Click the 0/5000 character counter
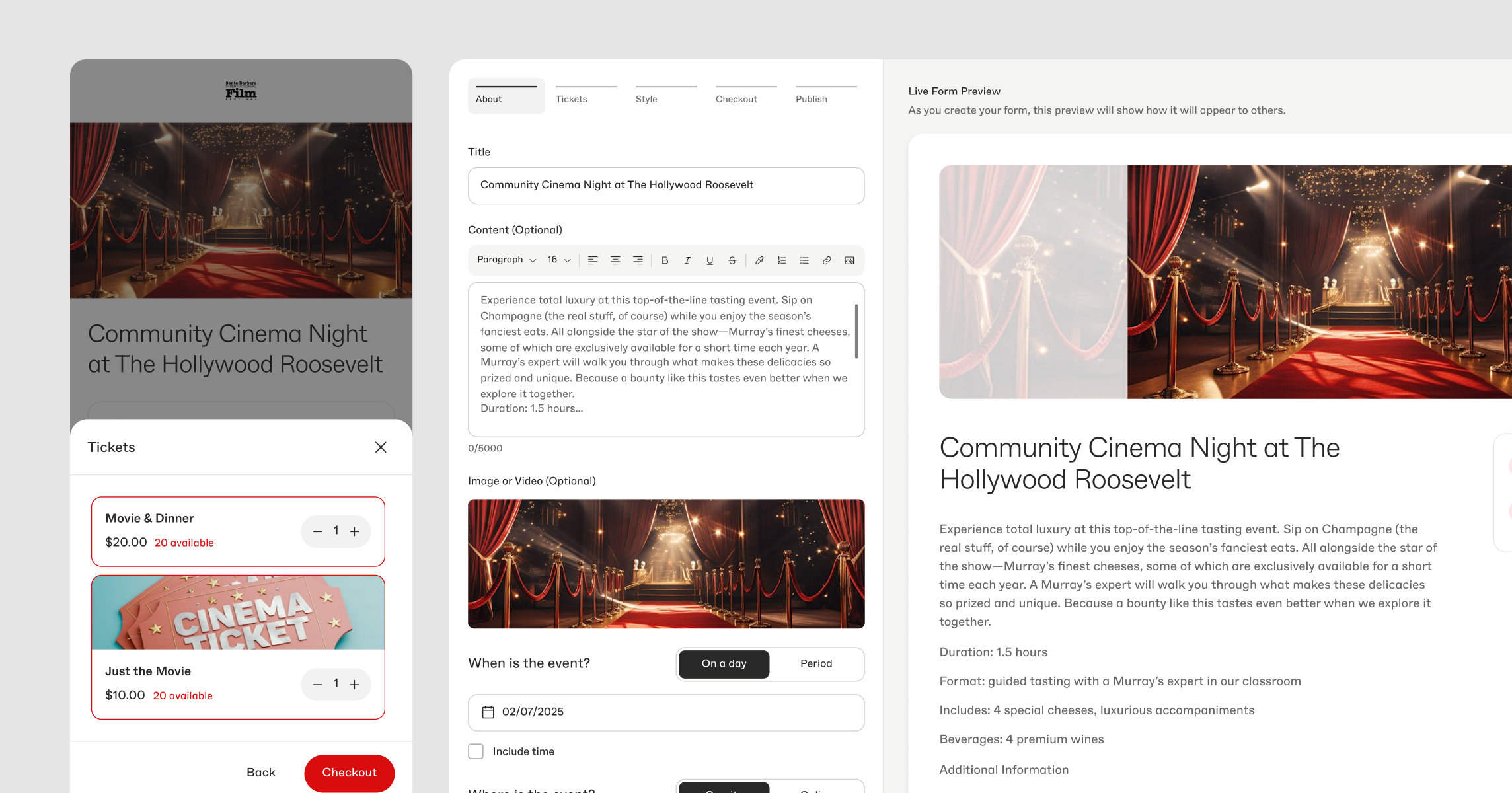This screenshot has height=793, width=1512. tap(485, 448)
